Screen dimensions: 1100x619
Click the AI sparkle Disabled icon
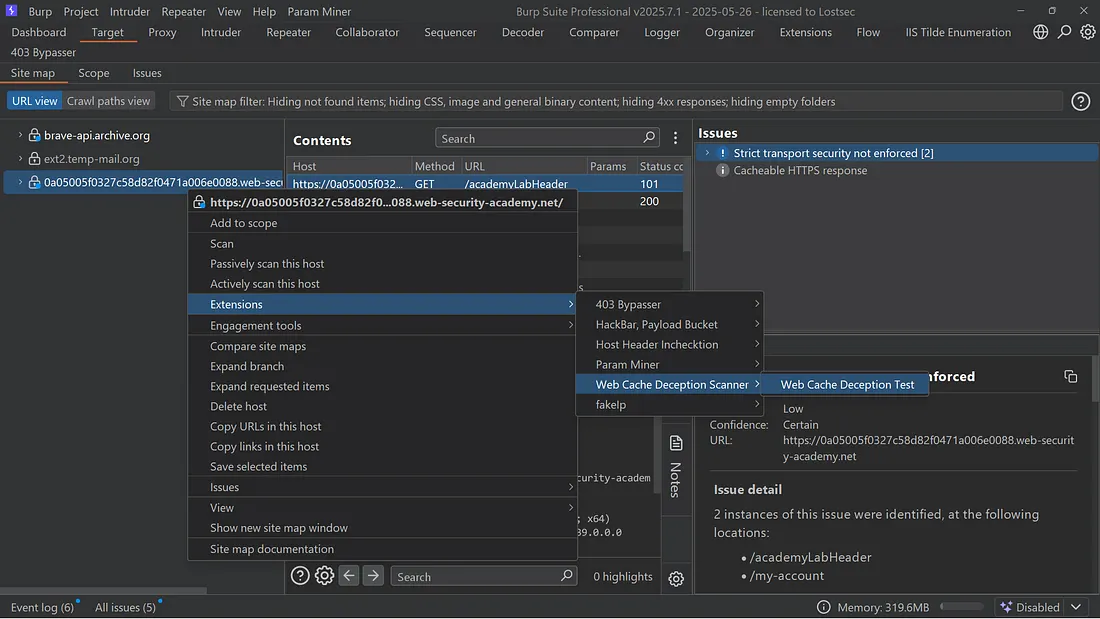[1006, 607]
